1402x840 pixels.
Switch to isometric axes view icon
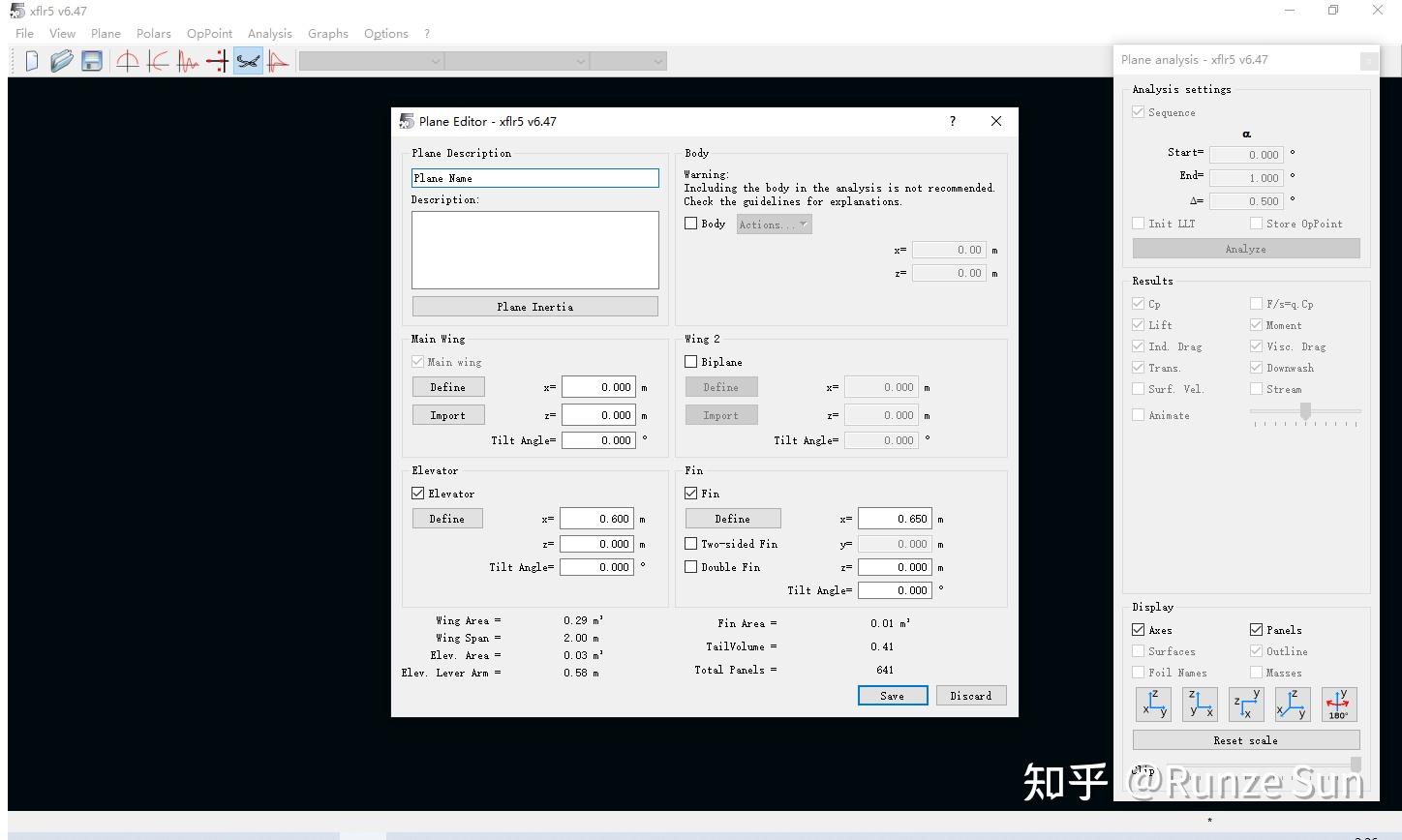pos(1293,704)
